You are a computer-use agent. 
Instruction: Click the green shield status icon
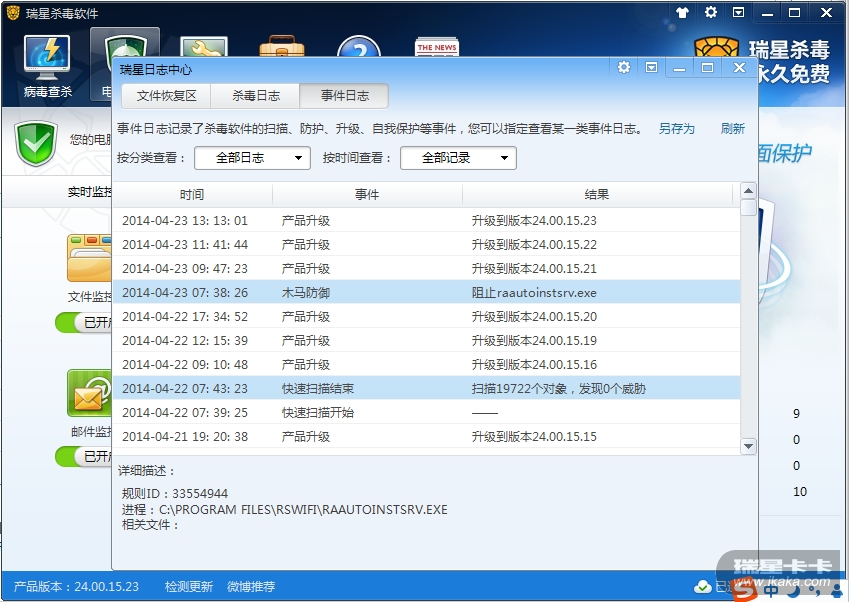tap(36, 144)
